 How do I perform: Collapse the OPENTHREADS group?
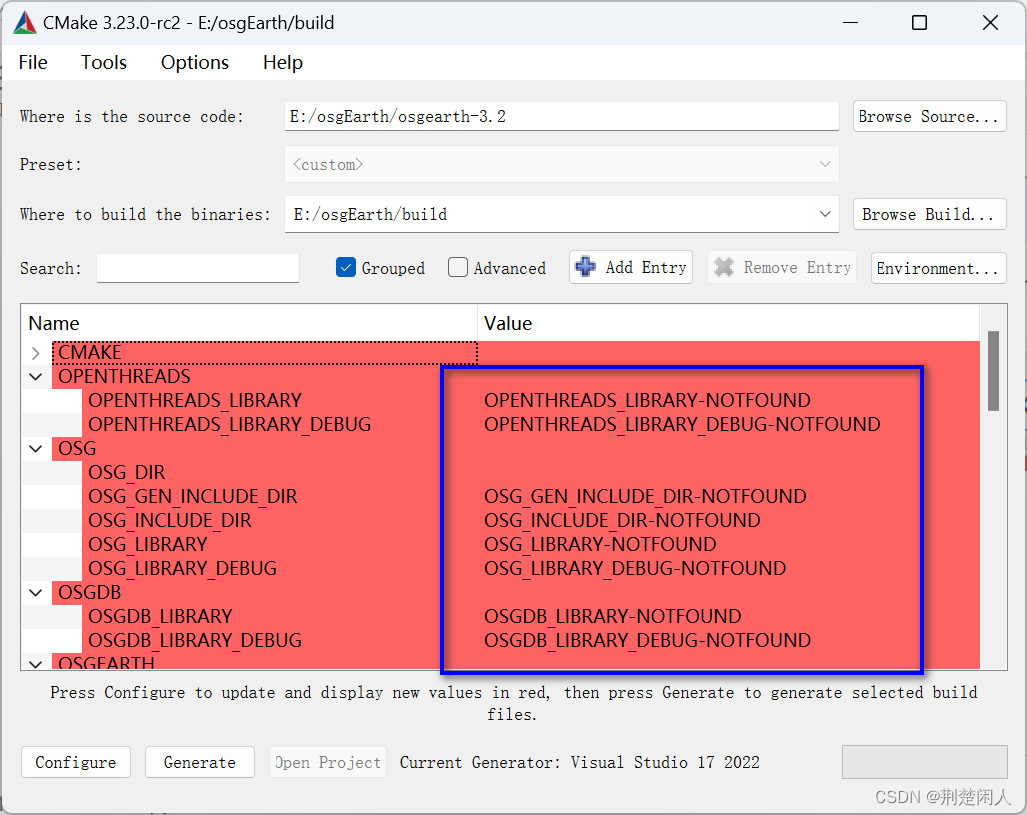35,377
